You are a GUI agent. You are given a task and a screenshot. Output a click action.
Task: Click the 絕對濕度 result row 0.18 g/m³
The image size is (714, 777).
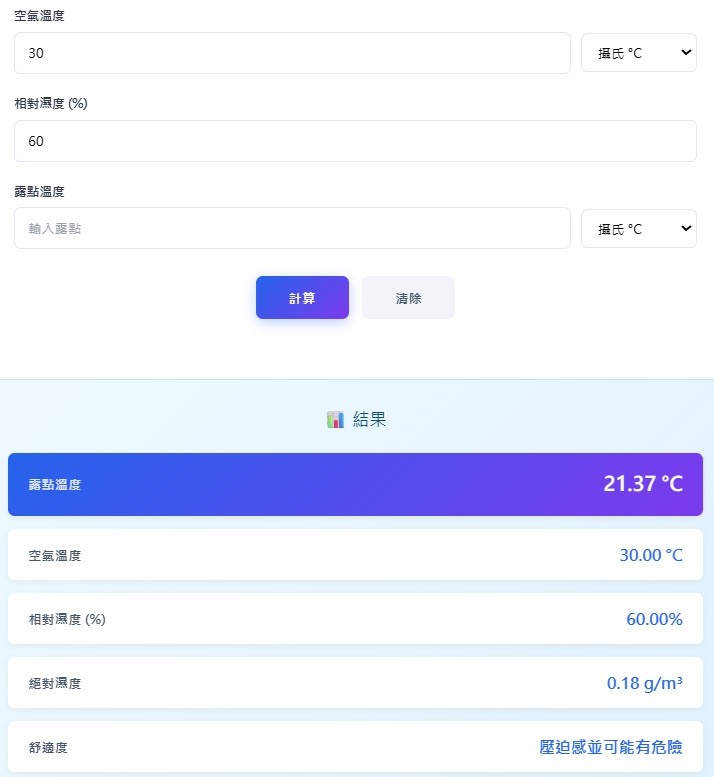[x=355, y=682]
